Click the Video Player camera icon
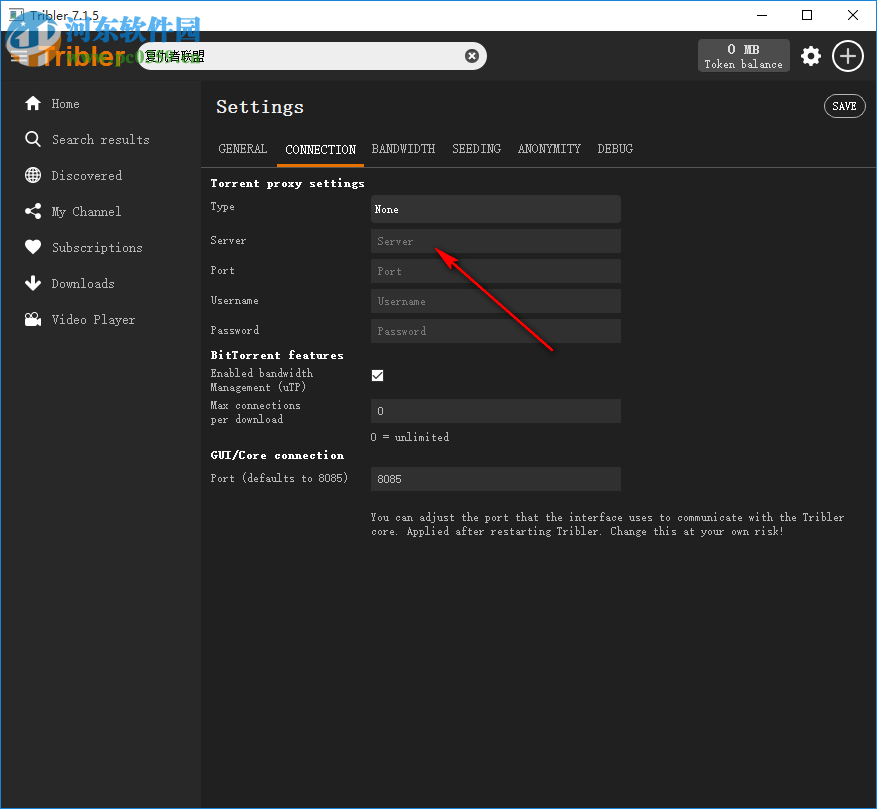The height and width of the screenshot is (809, 877). [x=33, y=319]
